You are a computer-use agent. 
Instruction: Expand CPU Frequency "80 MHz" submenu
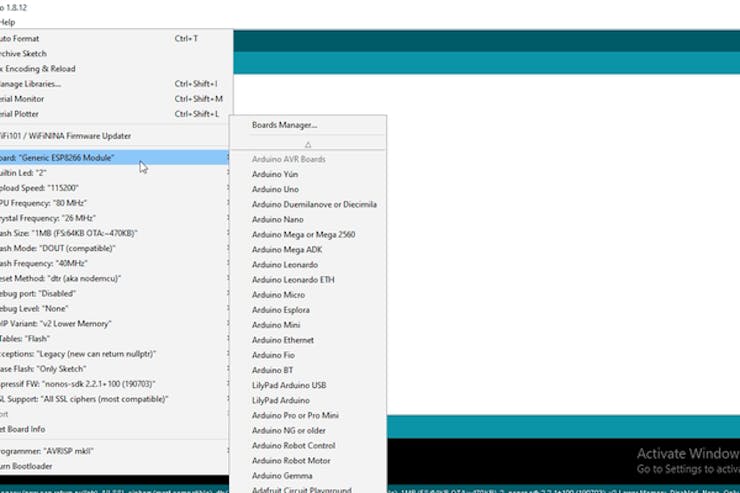pyautogui.click(x=116, y=203)
